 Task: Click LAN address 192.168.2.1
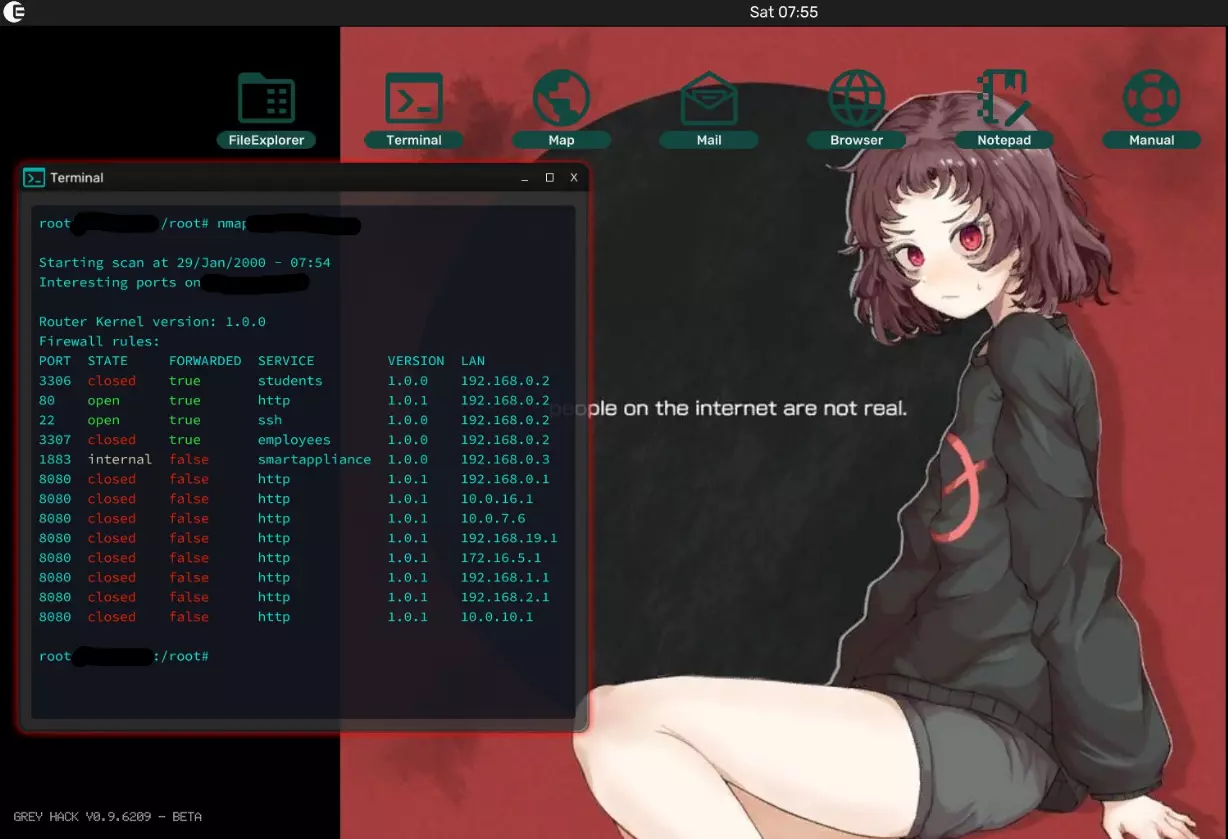click(x=505, y=597)
